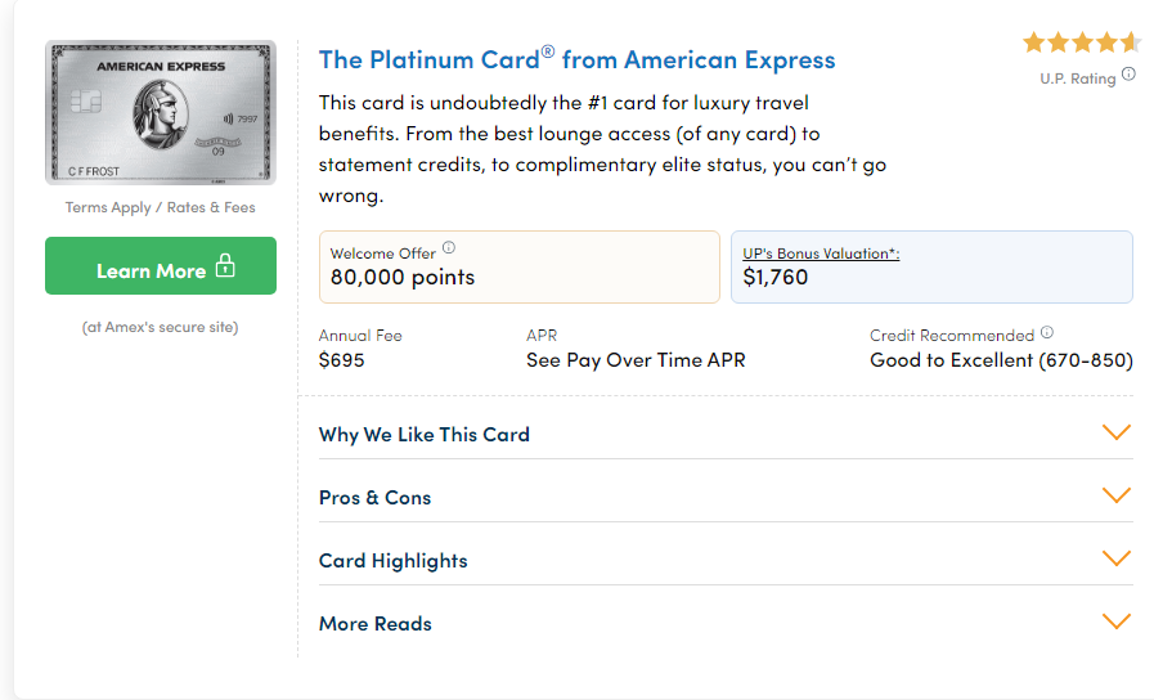
Task: Select the More Reads heading
Action: click(375, 623)
